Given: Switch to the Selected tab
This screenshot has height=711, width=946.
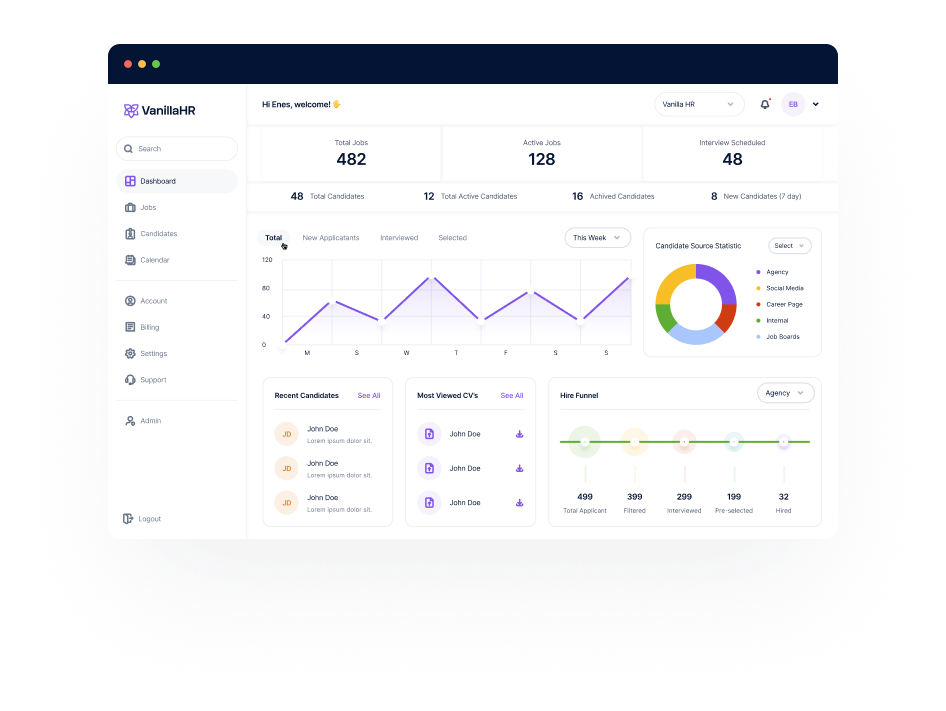Looking at the screenshot, I should (x=452, y=238).
